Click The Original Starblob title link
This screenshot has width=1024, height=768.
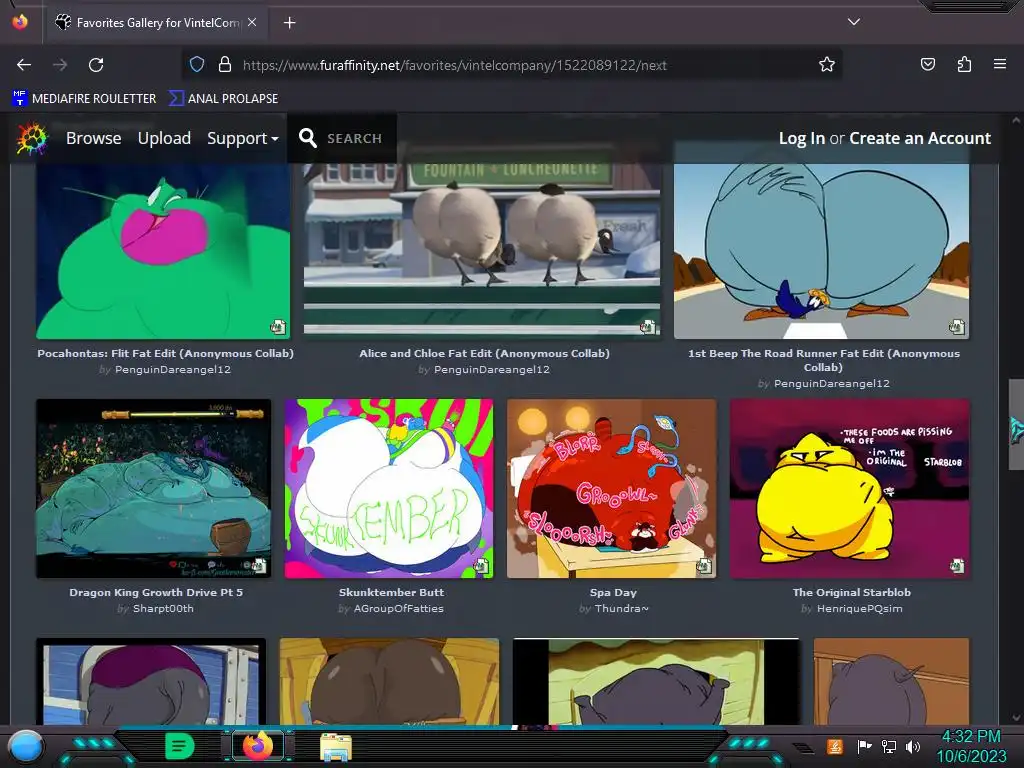852,592
